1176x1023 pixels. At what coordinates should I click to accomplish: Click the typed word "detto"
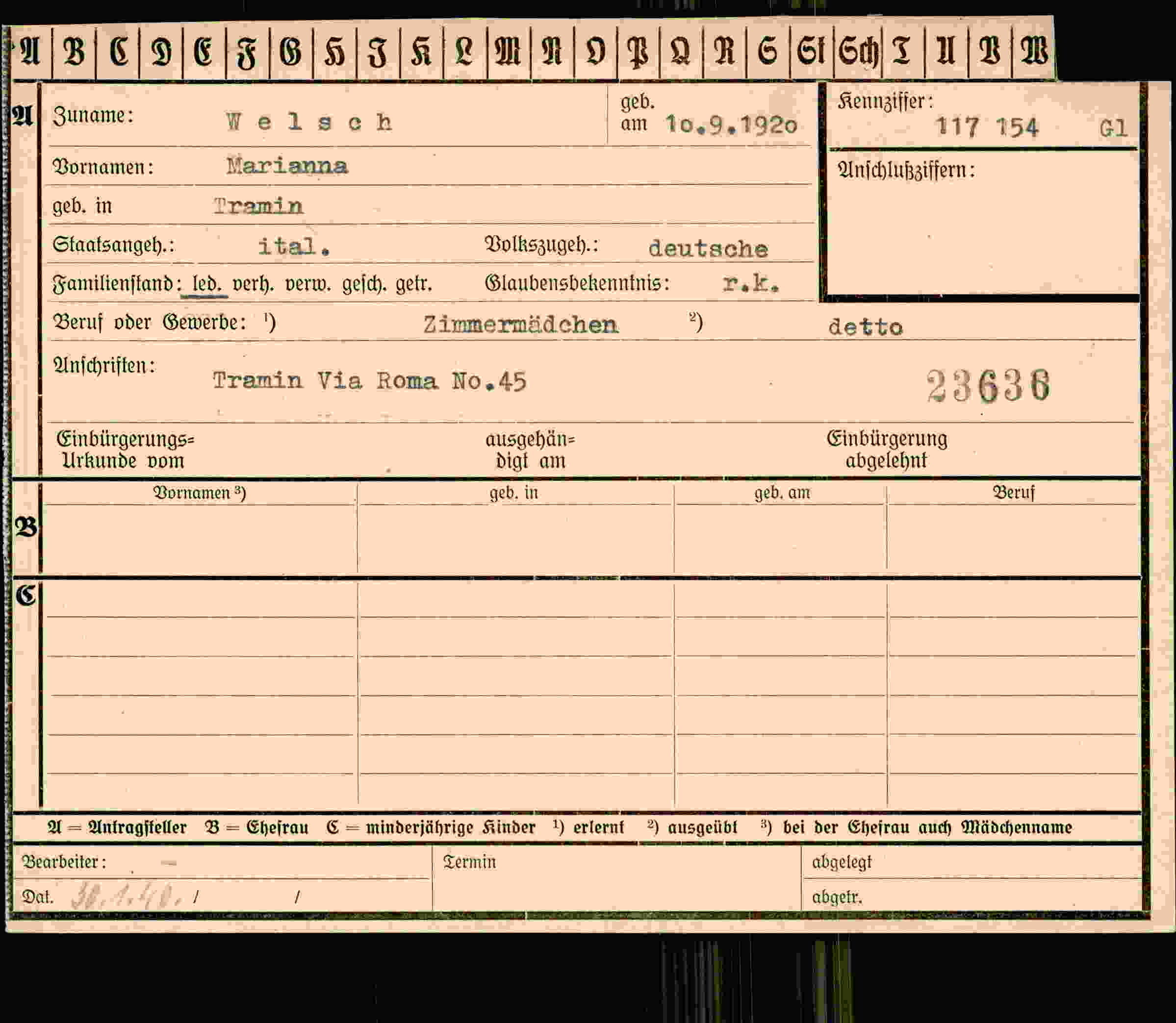point(865,327)
